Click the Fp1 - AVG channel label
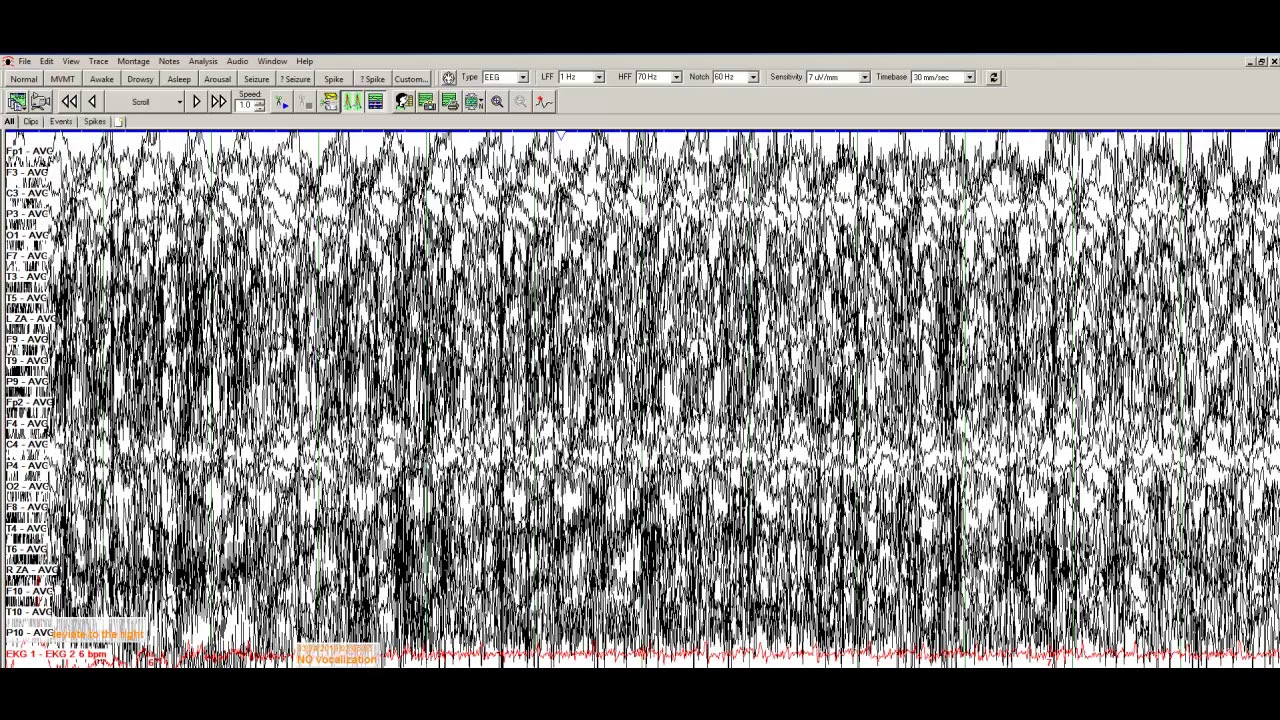Image resolution: width=1280 pixels, height=720 pixels. 28,151
